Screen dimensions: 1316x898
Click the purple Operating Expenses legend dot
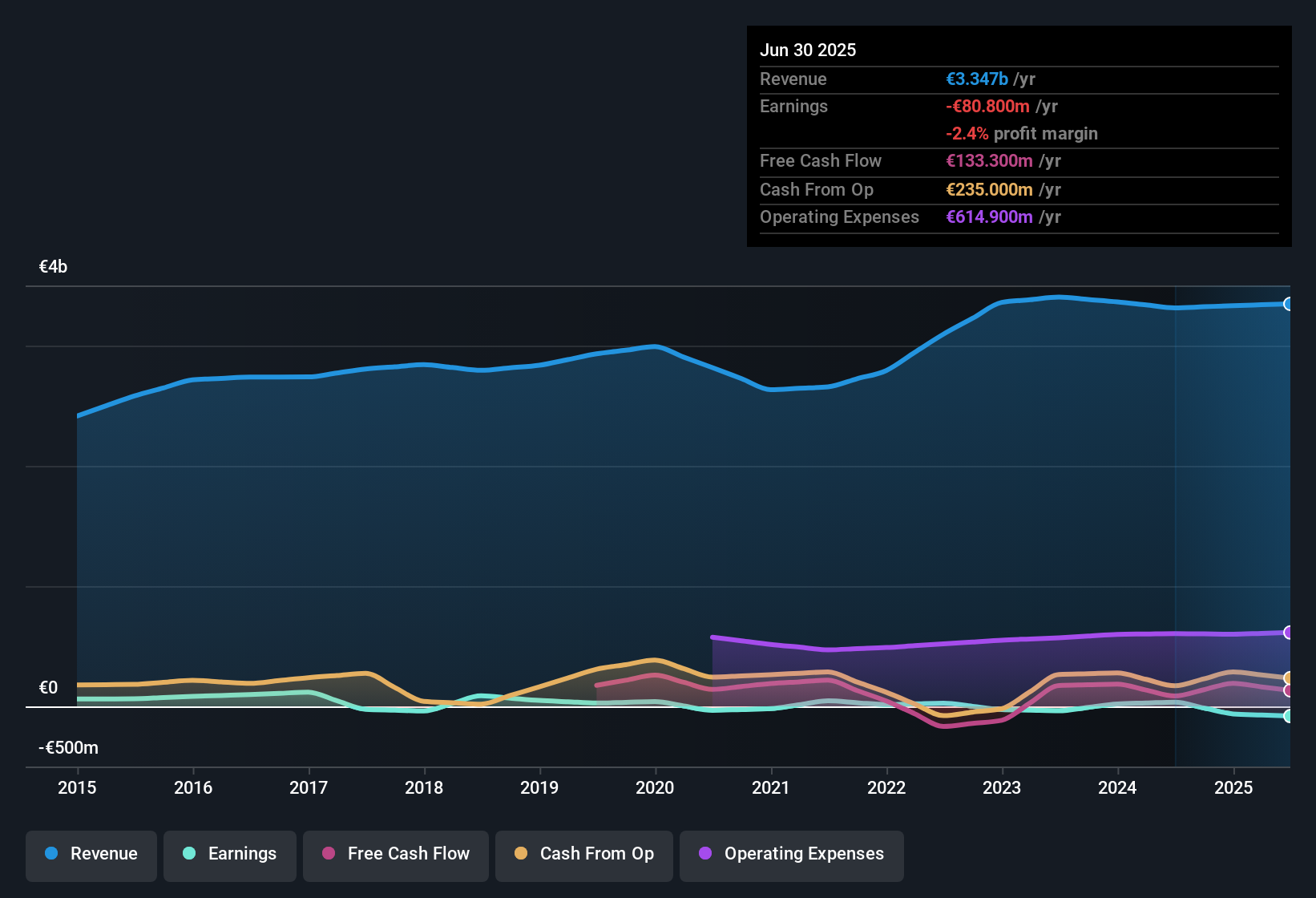(x=705, y=853)
